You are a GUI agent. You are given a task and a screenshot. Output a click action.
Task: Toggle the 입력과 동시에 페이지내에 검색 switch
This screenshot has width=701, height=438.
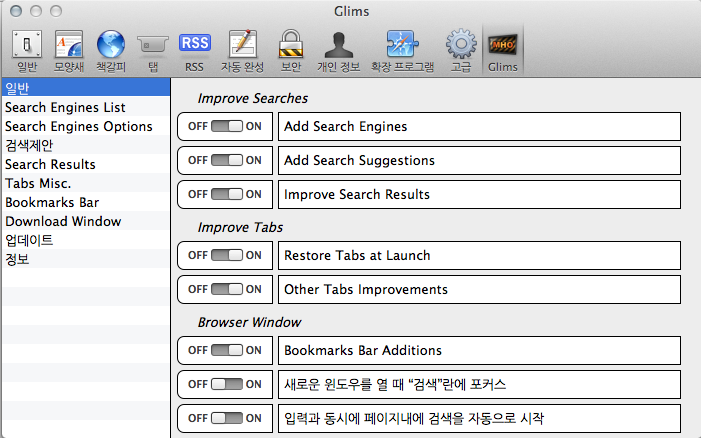click(227, 418)
